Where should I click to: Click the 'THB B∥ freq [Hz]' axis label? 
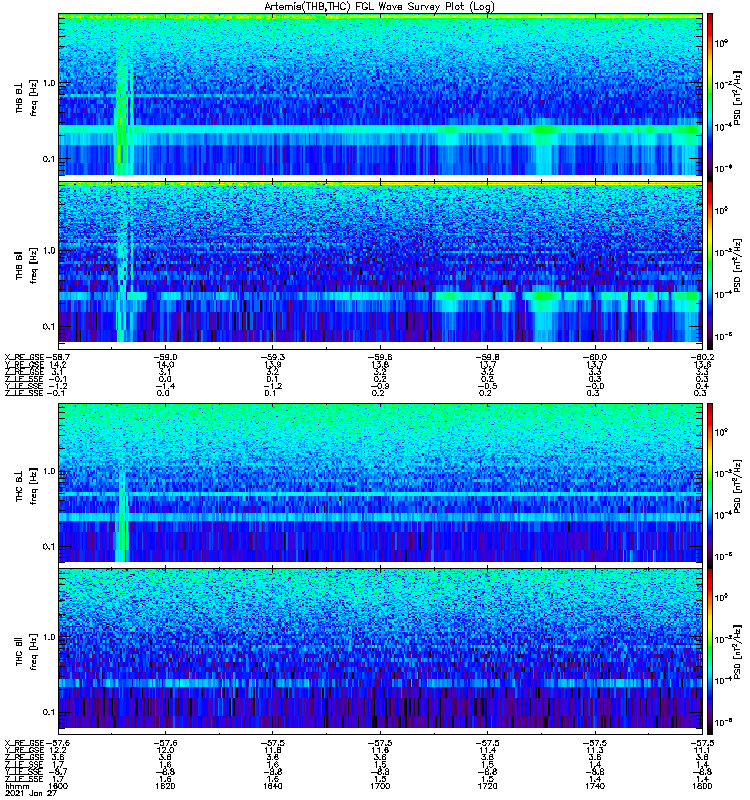point(26,265)
